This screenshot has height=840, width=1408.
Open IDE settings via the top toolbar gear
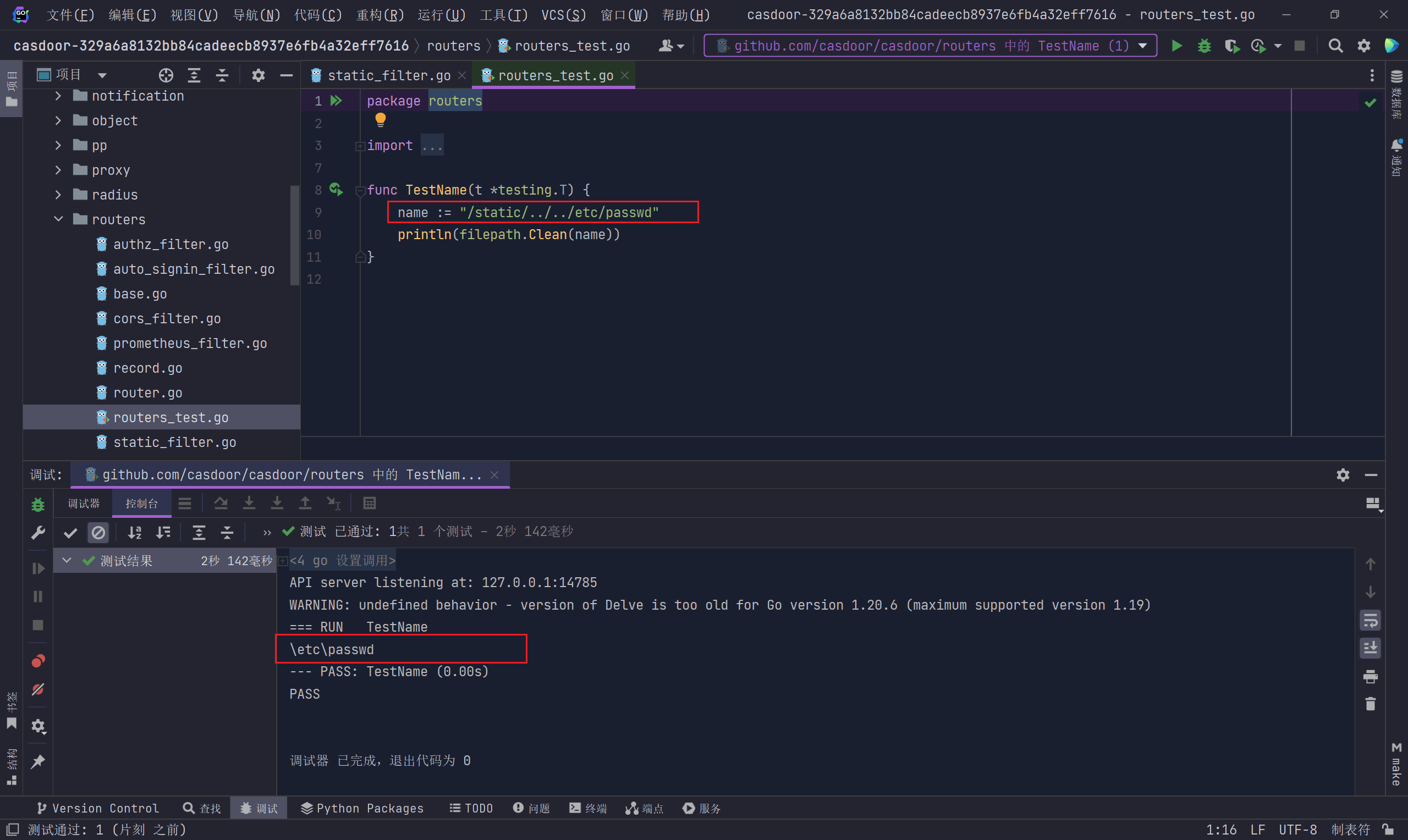(x=1364, y=46)
